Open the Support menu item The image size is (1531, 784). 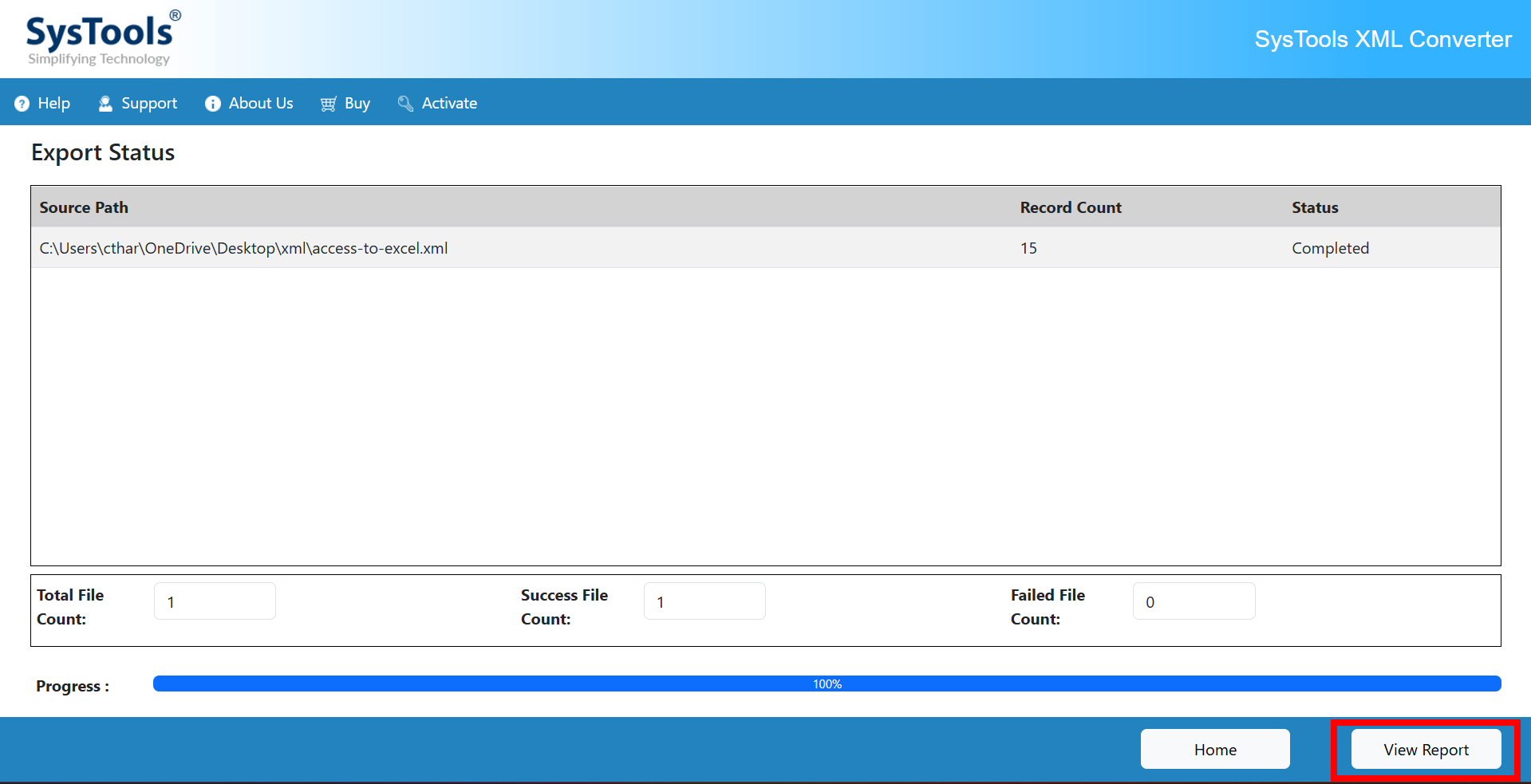[137, 104]
